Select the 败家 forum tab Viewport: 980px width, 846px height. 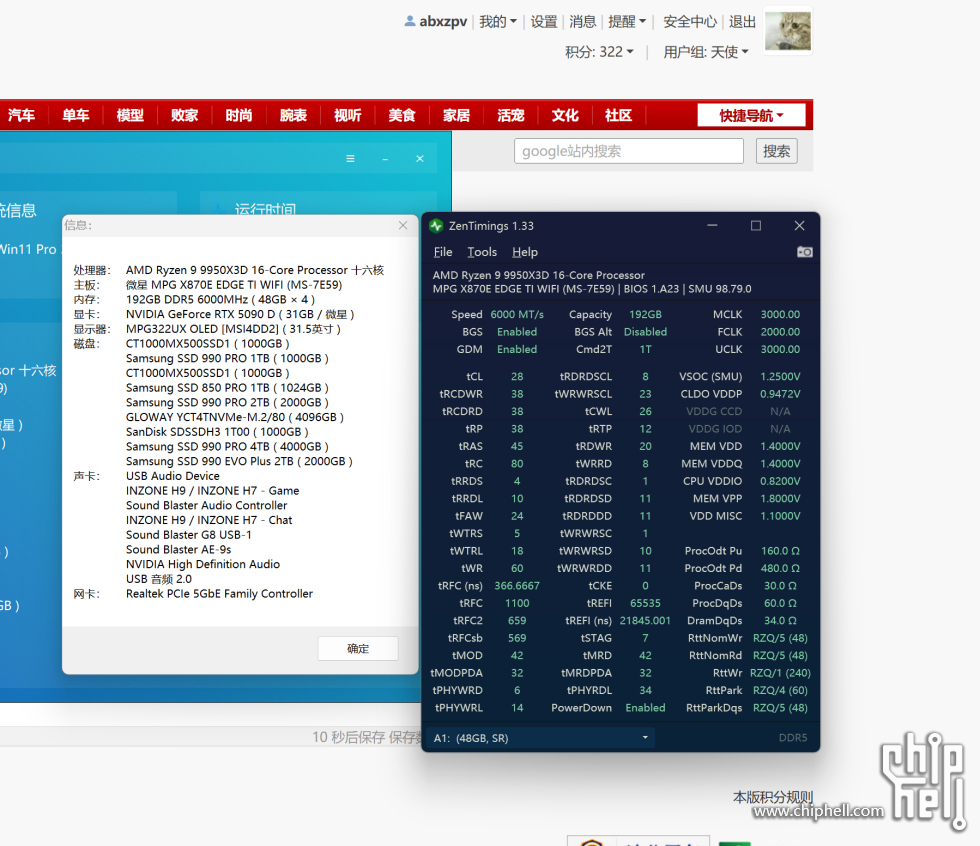click(x=184, y=115)
